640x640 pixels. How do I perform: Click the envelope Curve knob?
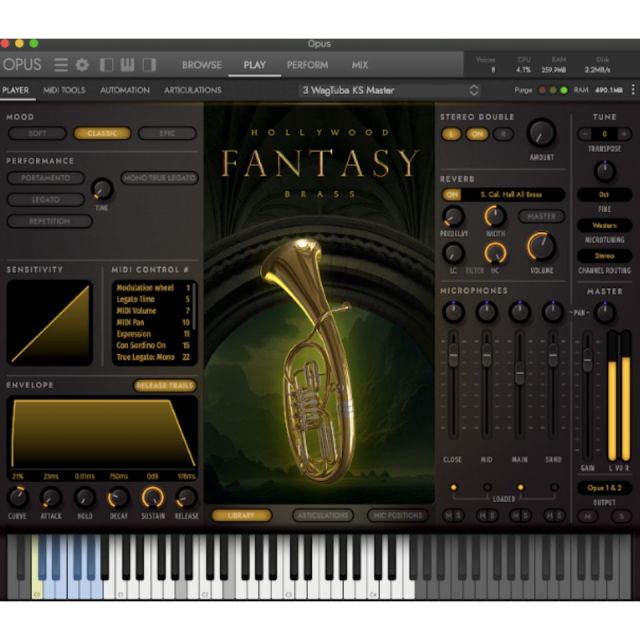pos(18,497)
